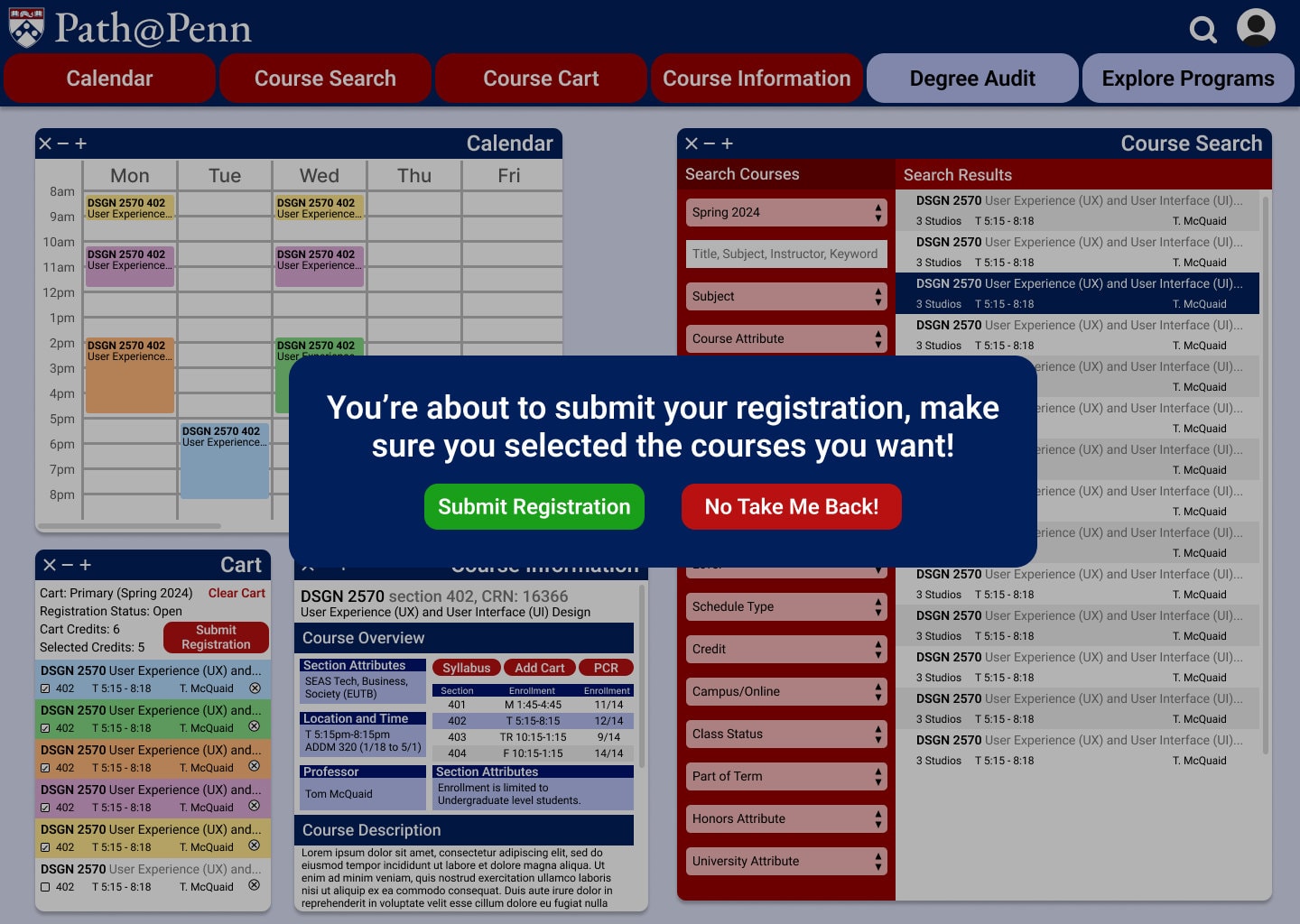Go to the Degree Audit tab
This screenshot has width=1300, height=924.
click(972, 79)
